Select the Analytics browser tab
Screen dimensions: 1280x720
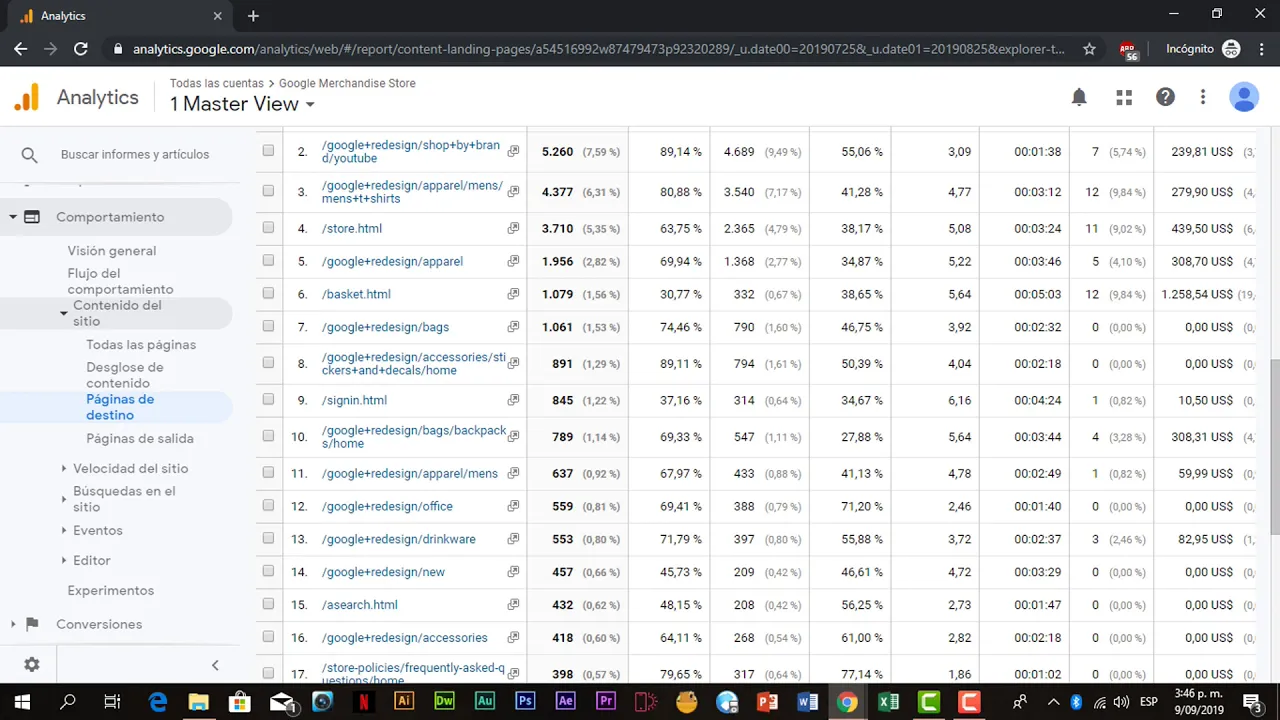coord(120,16)
